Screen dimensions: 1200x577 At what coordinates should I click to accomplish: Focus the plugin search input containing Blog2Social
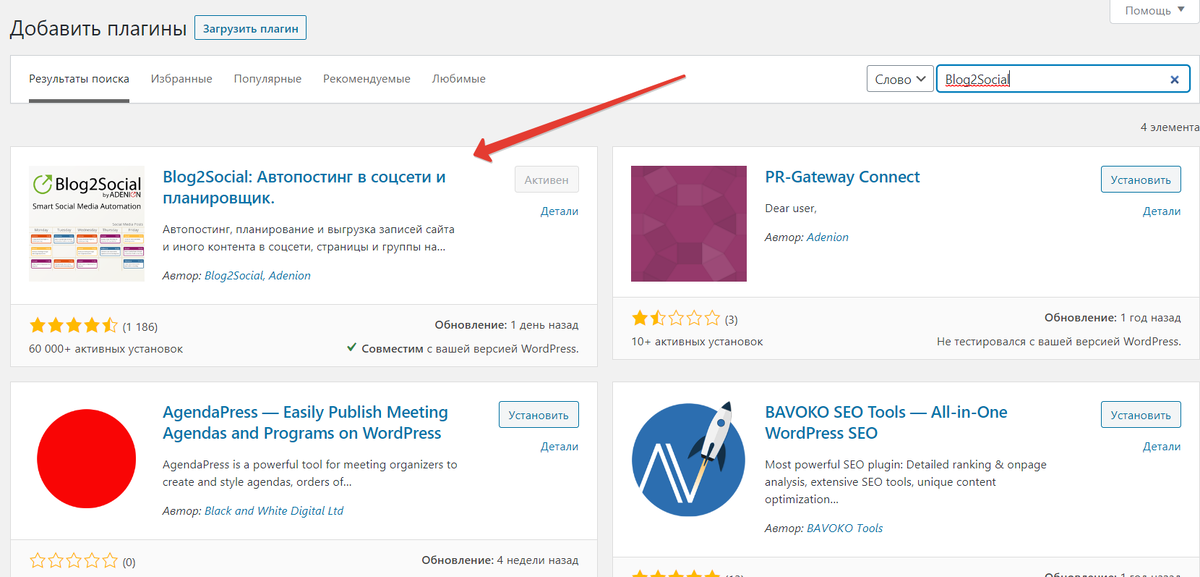pos(1063,80)
